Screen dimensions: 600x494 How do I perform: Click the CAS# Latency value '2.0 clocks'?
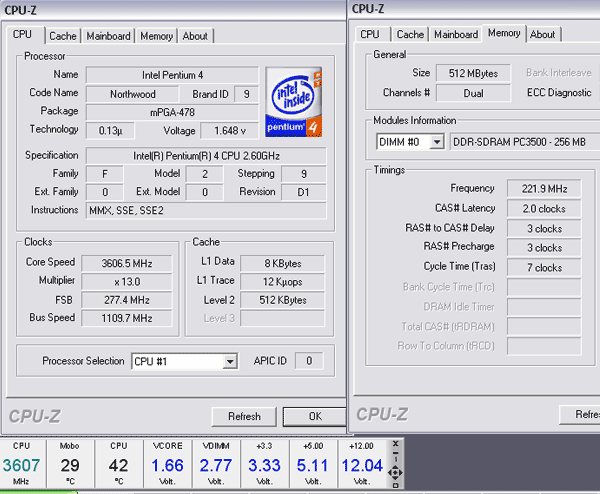click(544, 209)
